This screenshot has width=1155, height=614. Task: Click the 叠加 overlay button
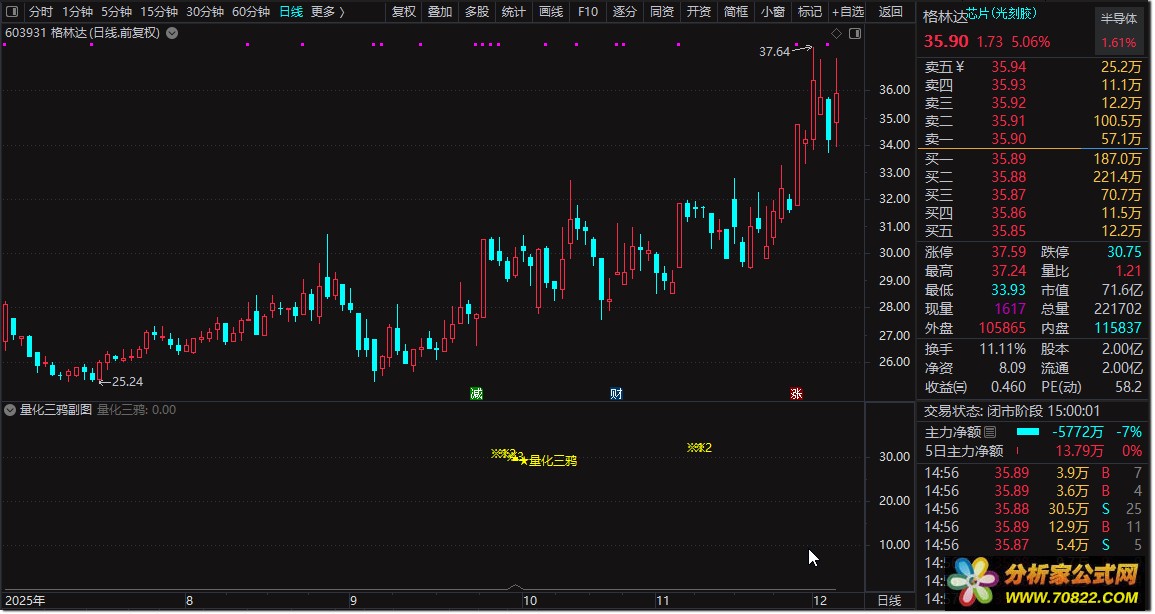(x=440, y=12)
